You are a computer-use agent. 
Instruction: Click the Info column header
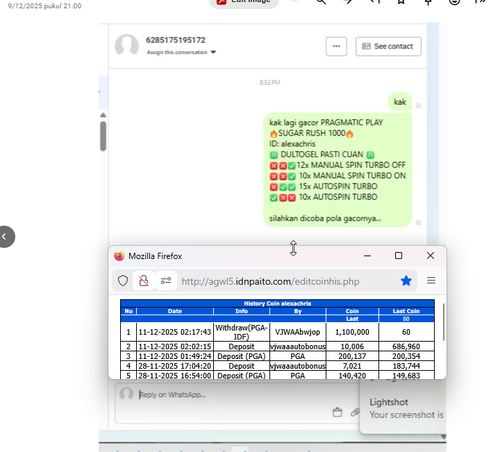[x=241, y=311]
